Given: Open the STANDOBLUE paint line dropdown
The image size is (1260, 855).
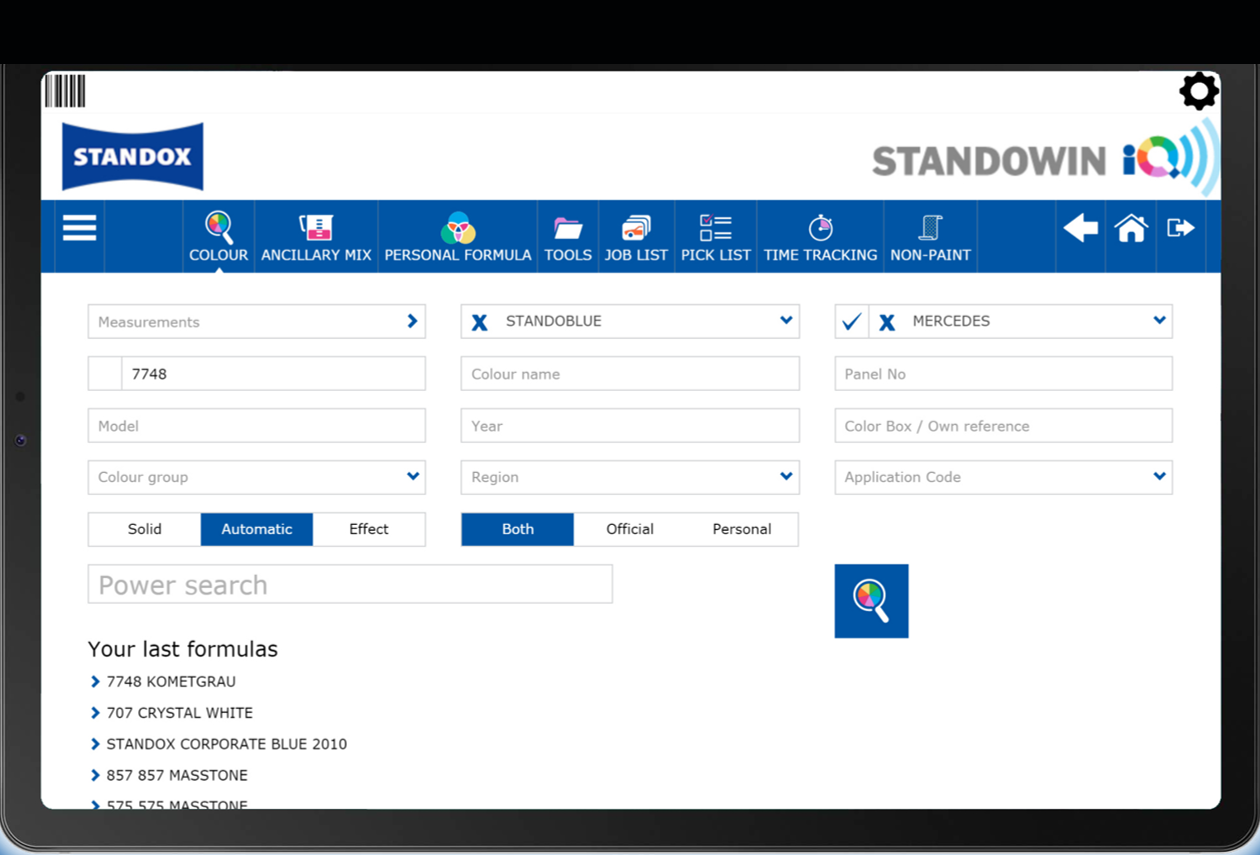Looking at the screenshot, I should point(786,321).
